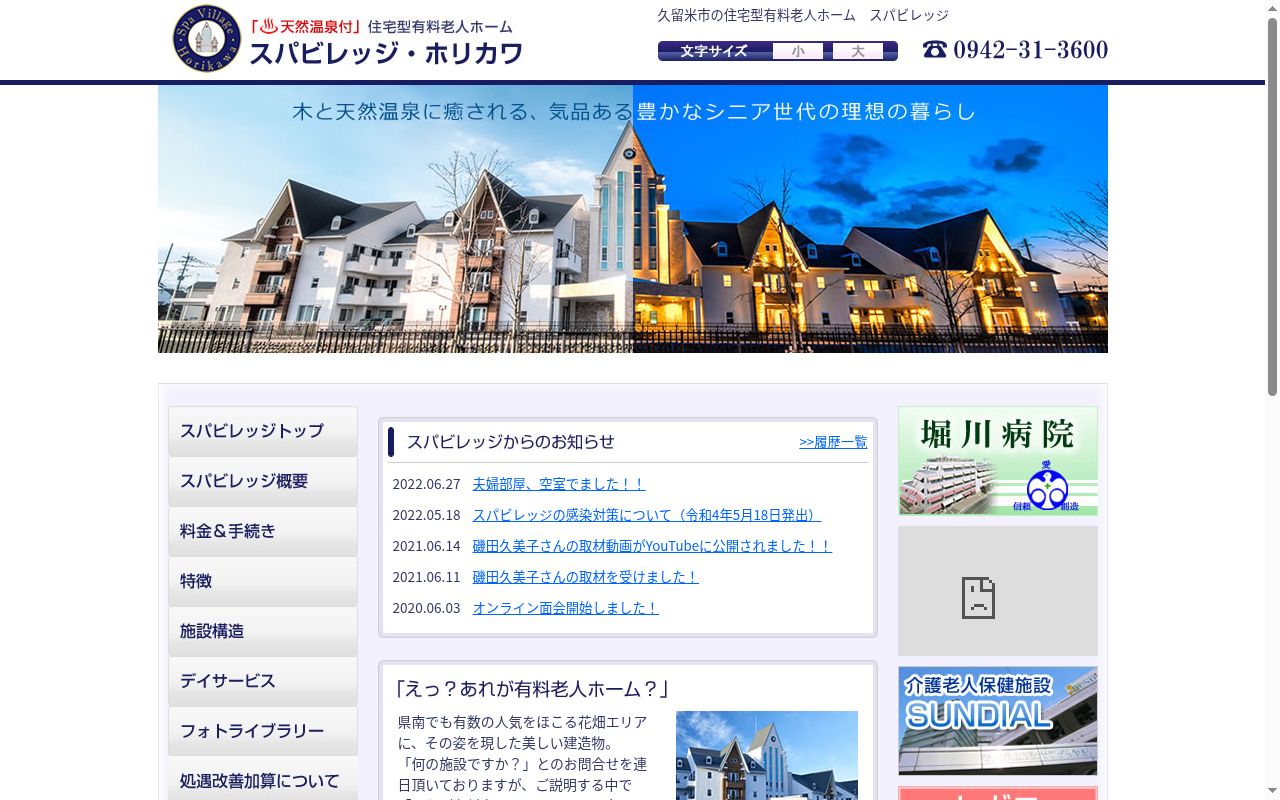Click the スパビレッジ・ホリカワ site title
This screenshot has width=1280, height=800.
coord(386,53)
